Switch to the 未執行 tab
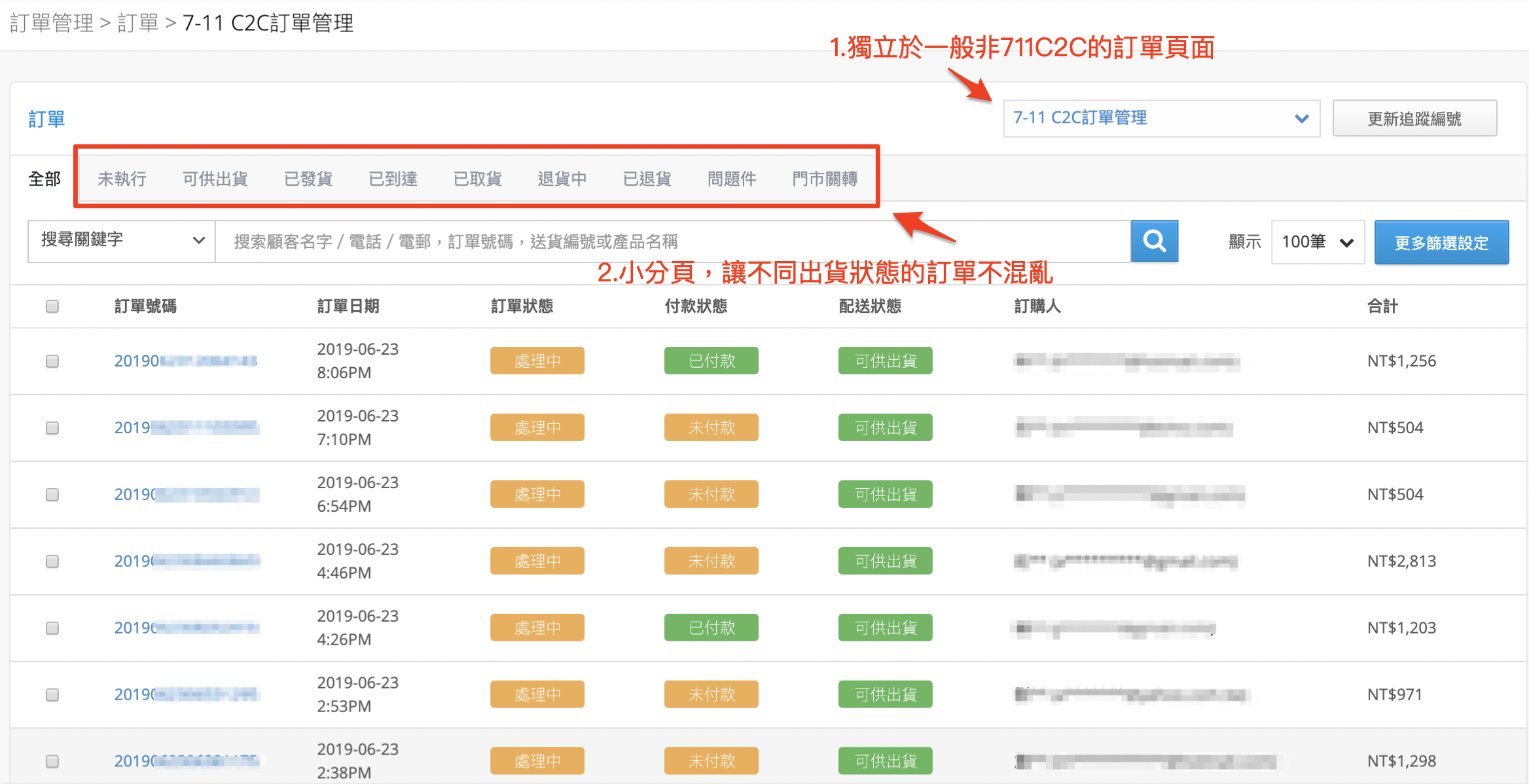The width and height of the screenshot is (1529, 784). (122, 179)
